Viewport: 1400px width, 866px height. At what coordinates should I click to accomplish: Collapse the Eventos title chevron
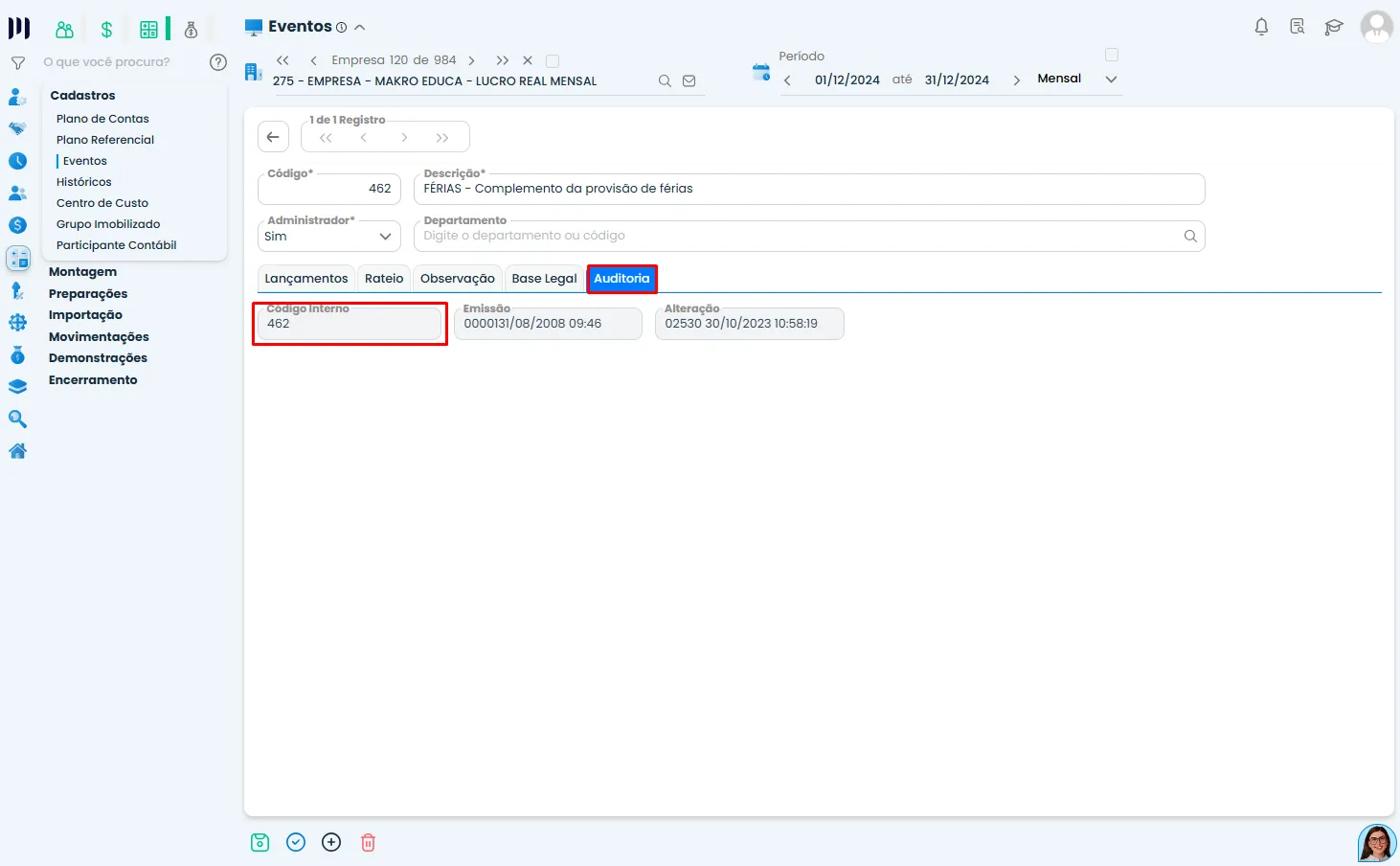pyautogui.click(x=360, y=28)
